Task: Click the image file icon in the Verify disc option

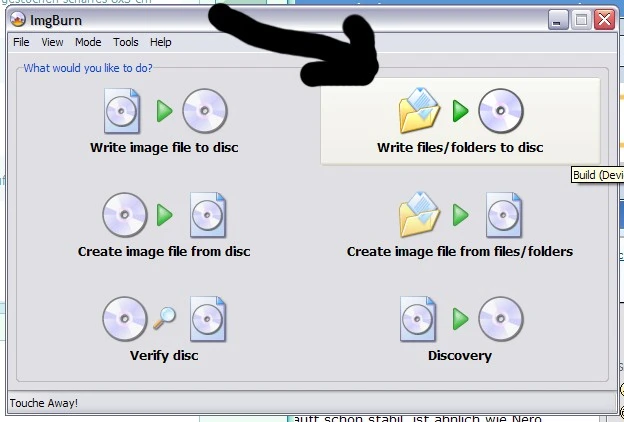Action: [x=208, y=319]
